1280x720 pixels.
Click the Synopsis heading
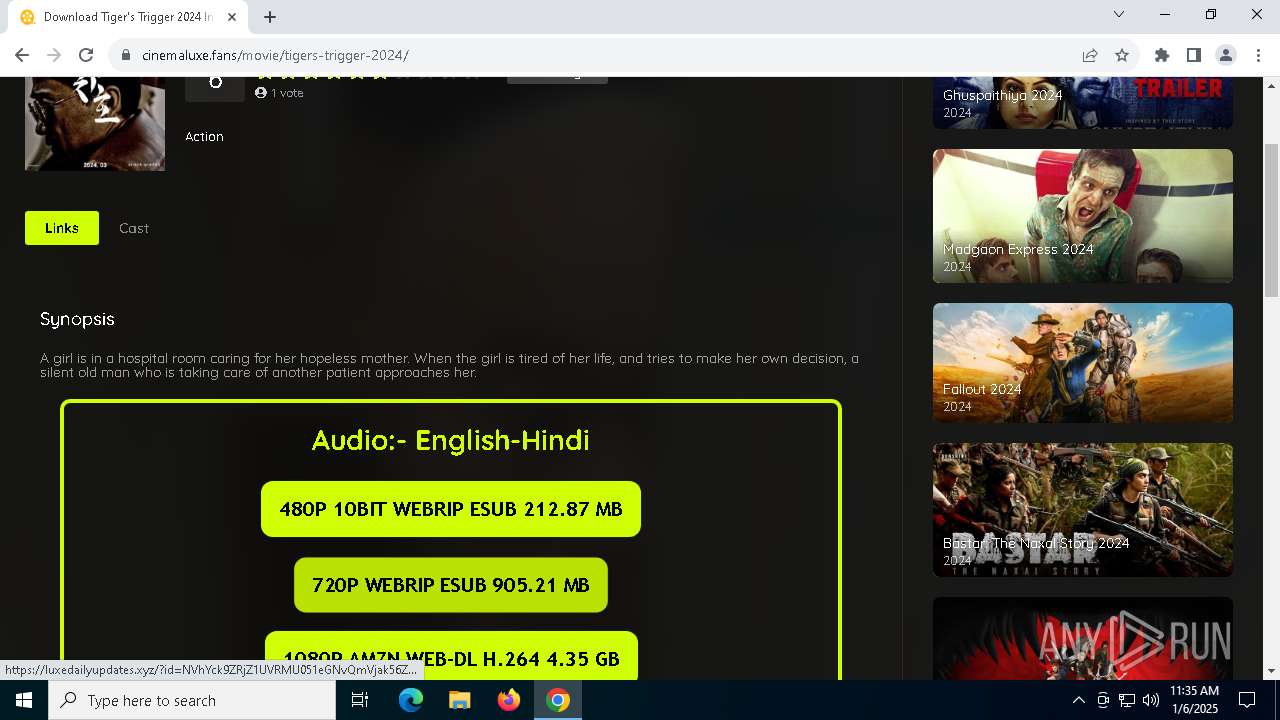click(77, 319)
